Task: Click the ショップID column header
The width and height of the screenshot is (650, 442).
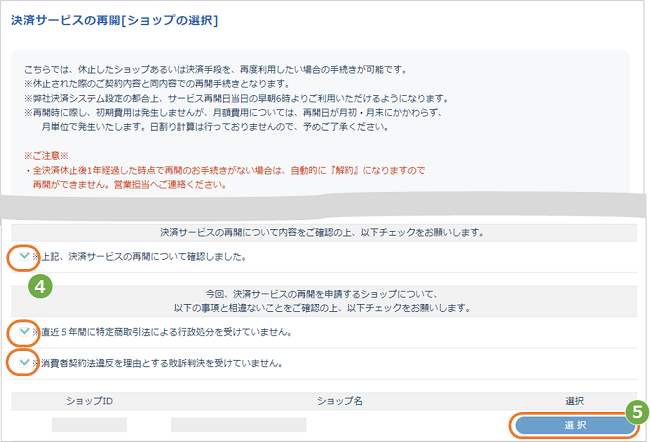Action: (90, 401)
